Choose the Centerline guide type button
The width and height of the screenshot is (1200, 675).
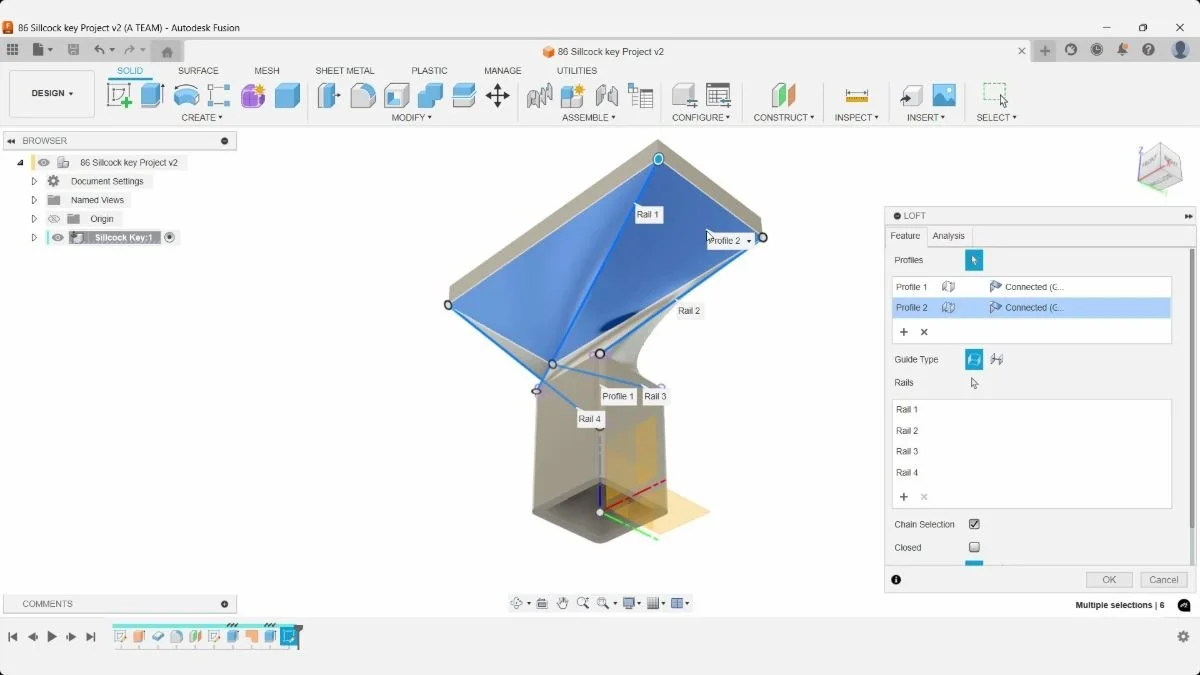click(x=996, y=360)
